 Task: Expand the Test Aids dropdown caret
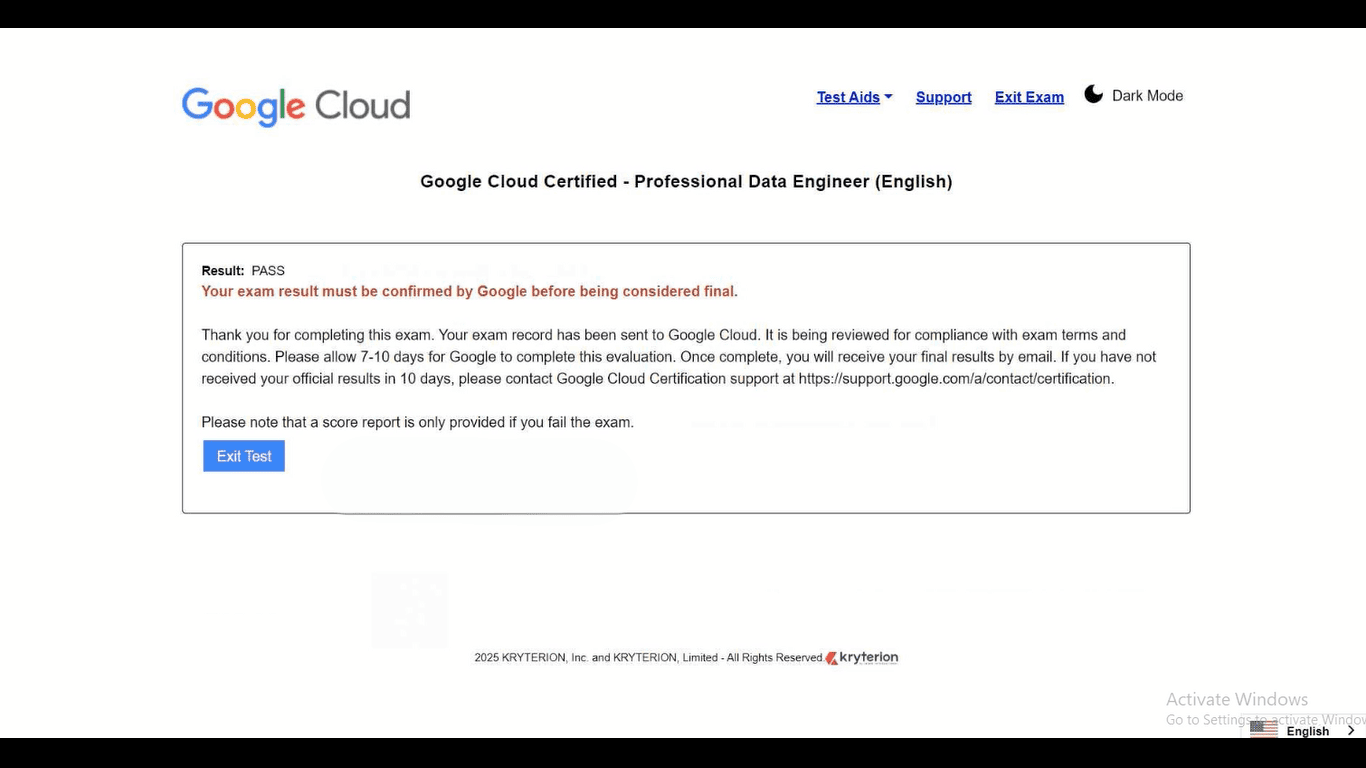pos(888,97)
